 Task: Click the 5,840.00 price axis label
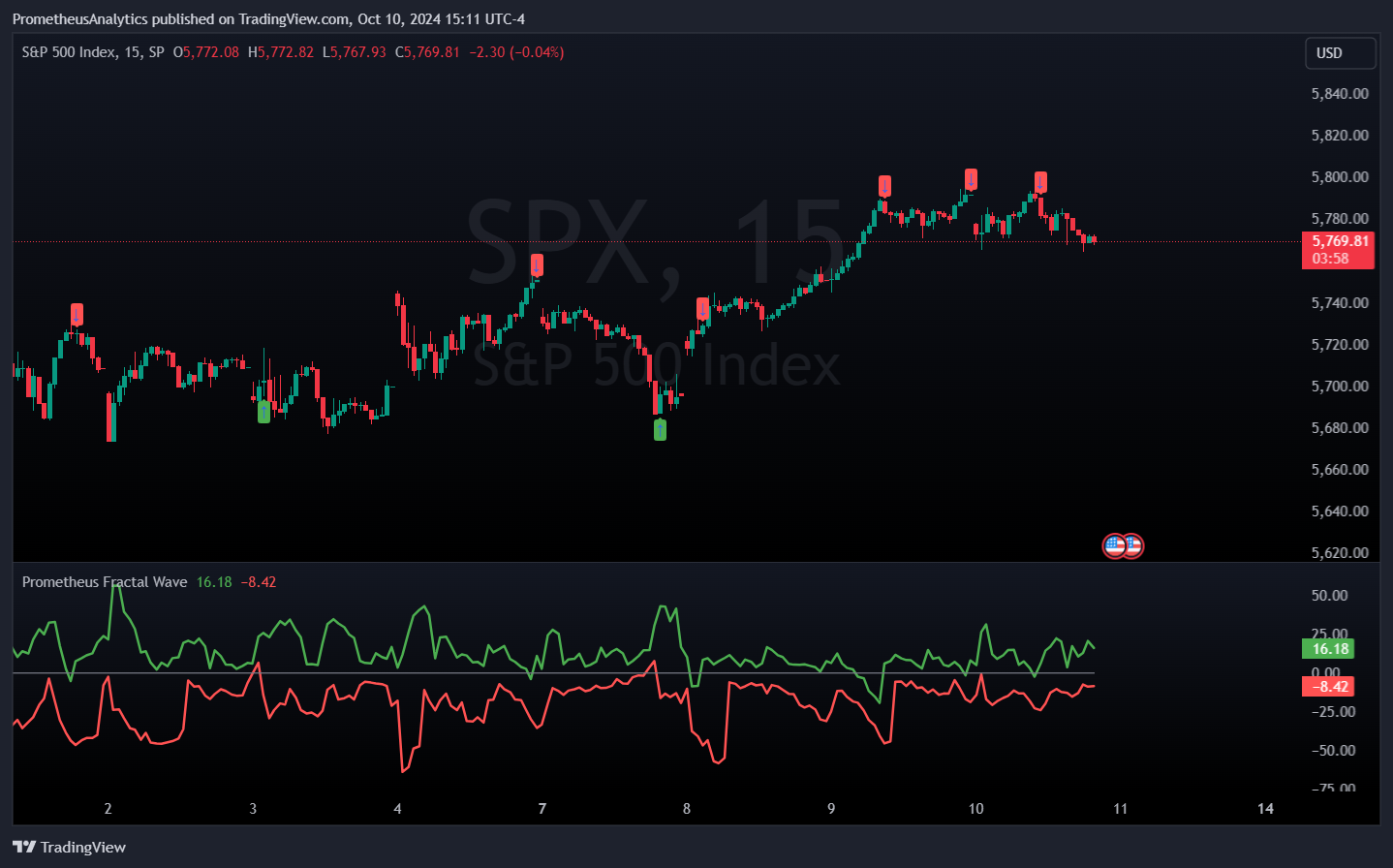pyautogui.click(x=1340, y=94)
